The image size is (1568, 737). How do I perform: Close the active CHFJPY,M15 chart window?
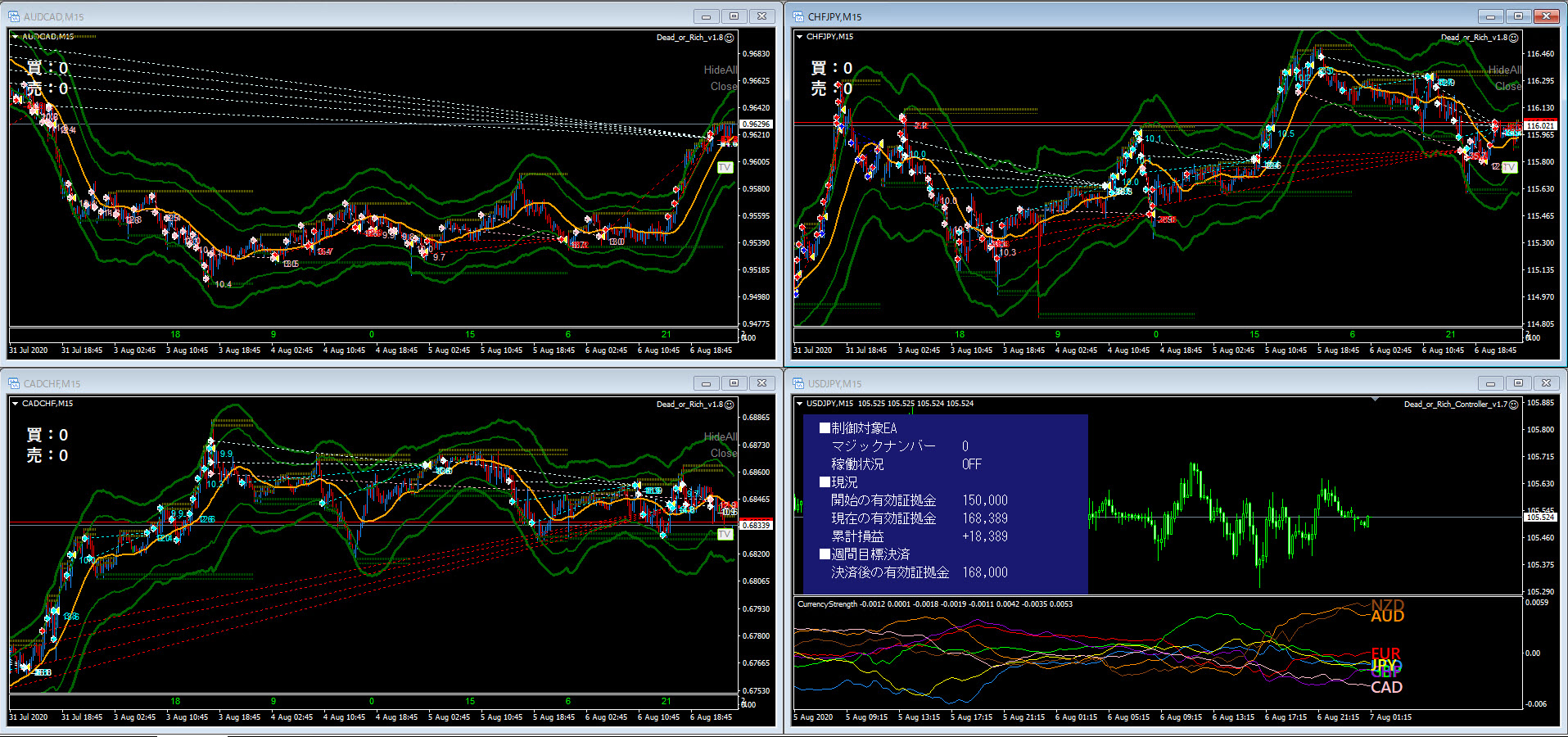pyautogui.click(x=1546, y=16)
